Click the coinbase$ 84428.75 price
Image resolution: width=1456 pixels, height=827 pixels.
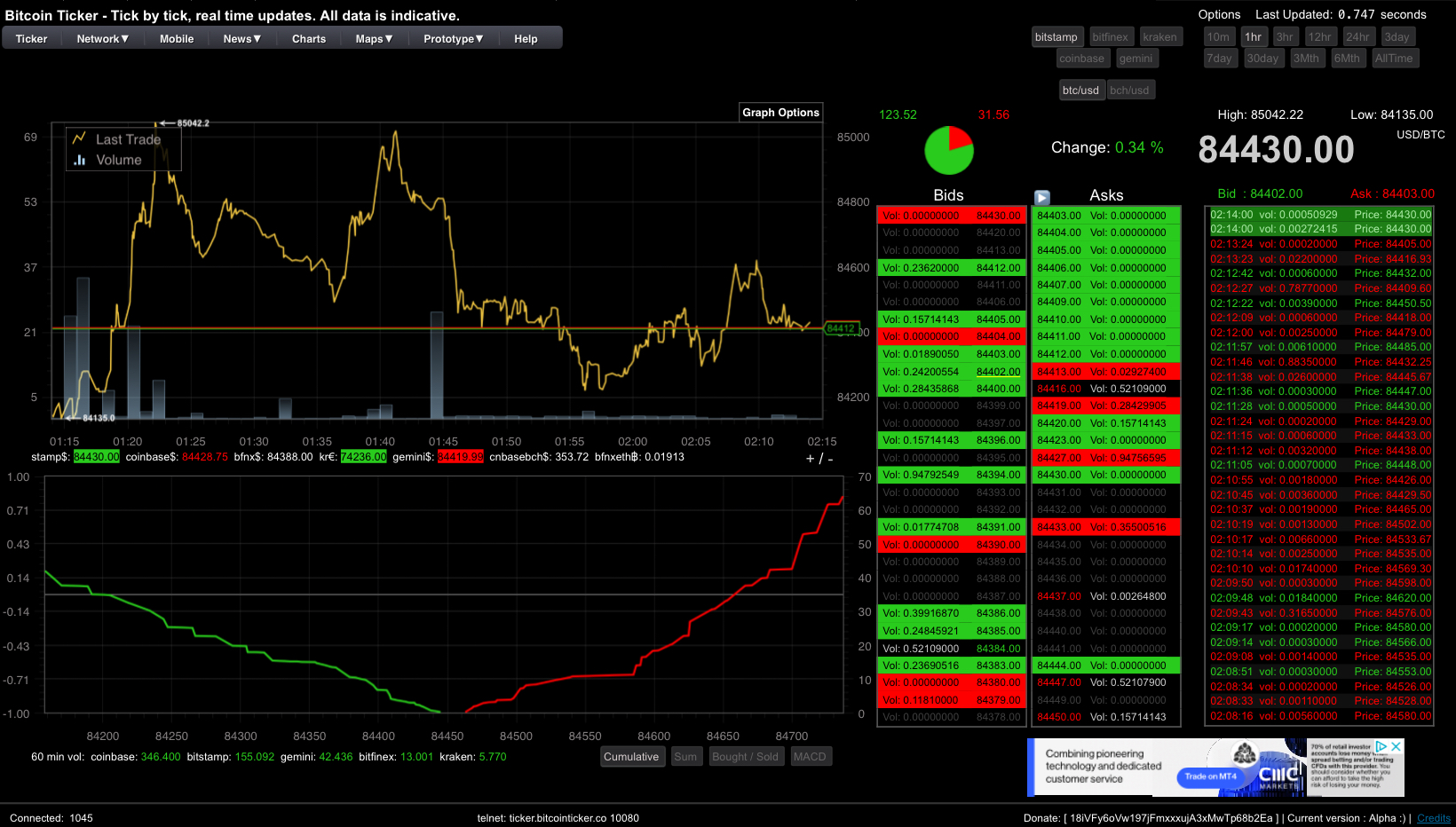tap(205, 457)
